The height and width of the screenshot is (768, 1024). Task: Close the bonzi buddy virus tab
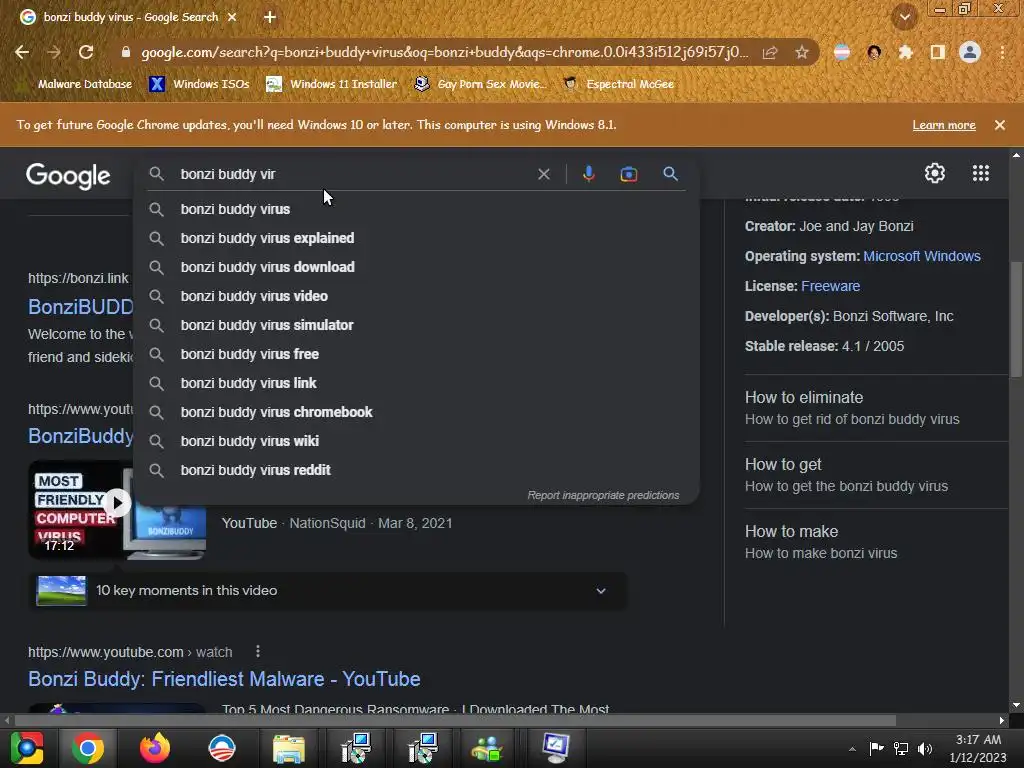coord(232,17)
